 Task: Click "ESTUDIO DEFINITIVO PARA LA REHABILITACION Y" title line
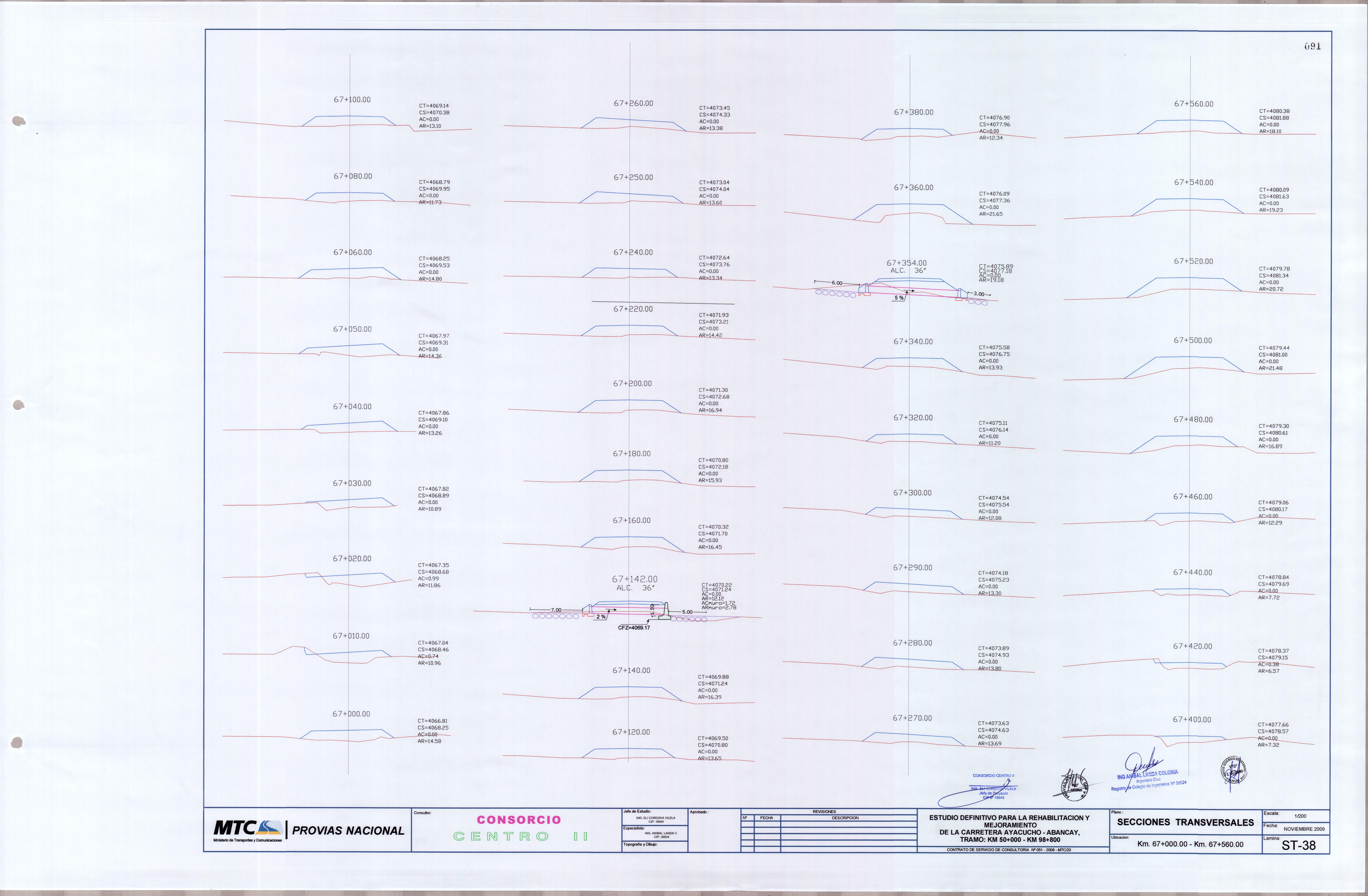click(x=1009, y=818)
